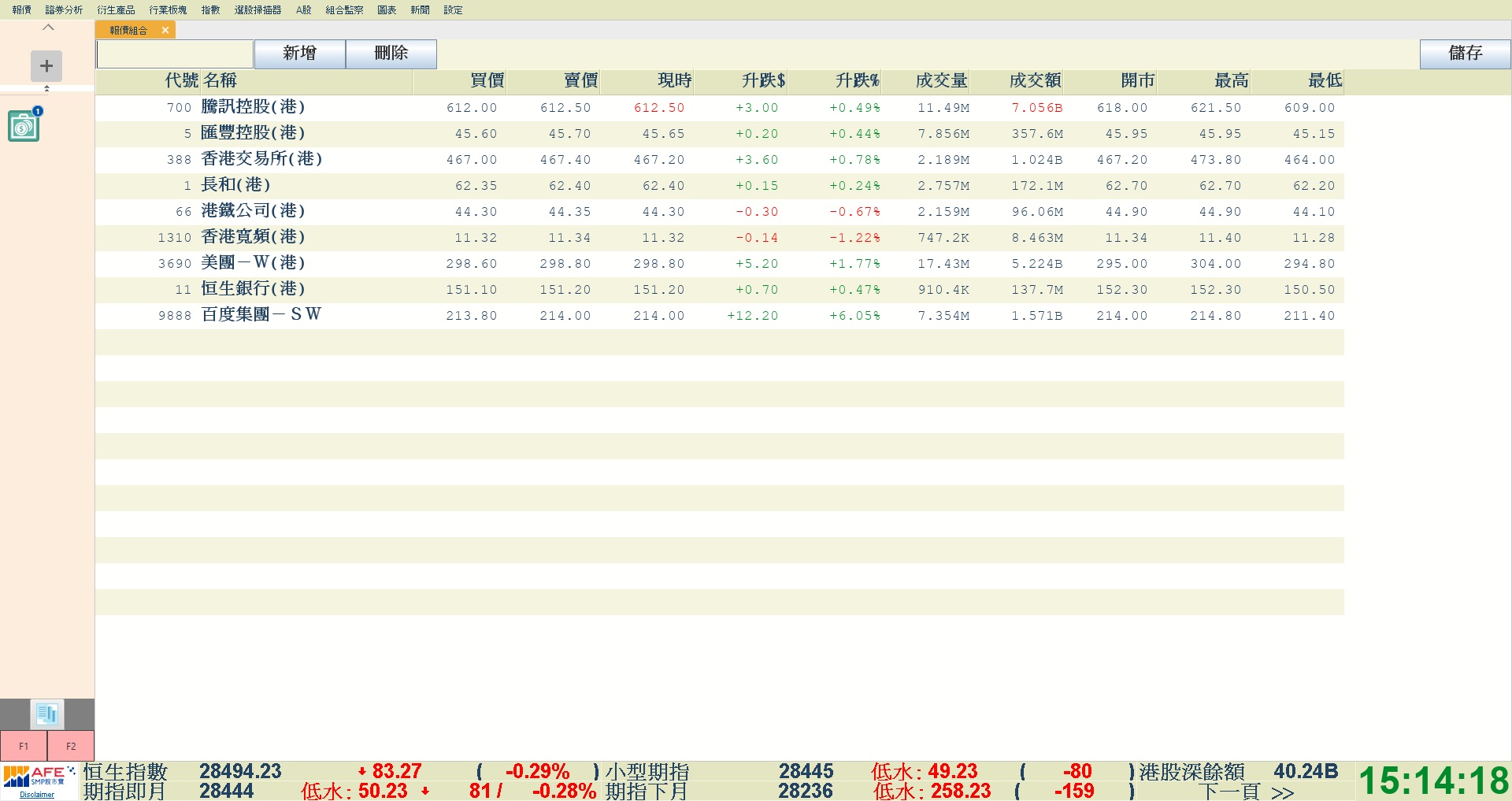Click the 刪除 button

[x=391, y=54]
